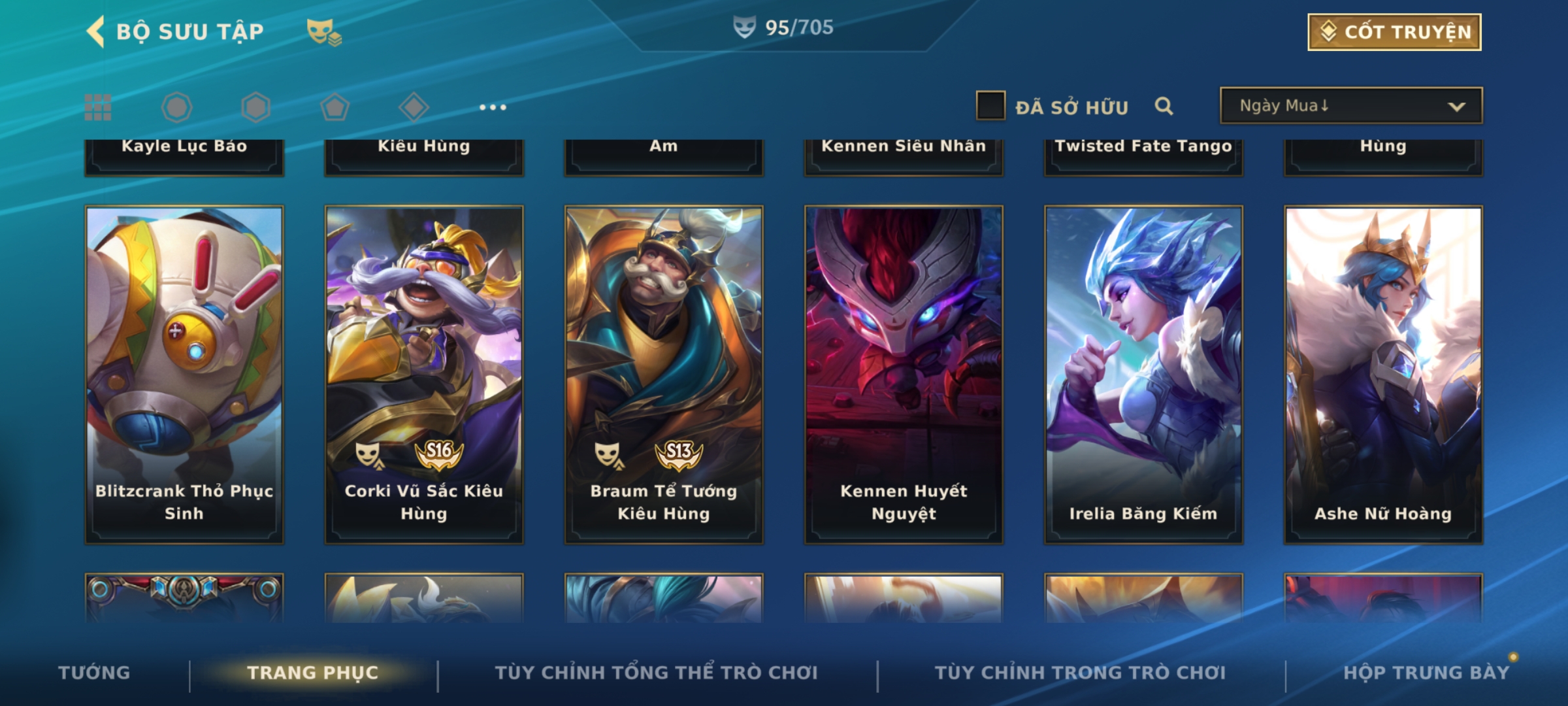The height and width of the screenshot is (706, 1568).
Task: Open the Ngày Mua sort dropdown
Action: tap(1351, 106)
